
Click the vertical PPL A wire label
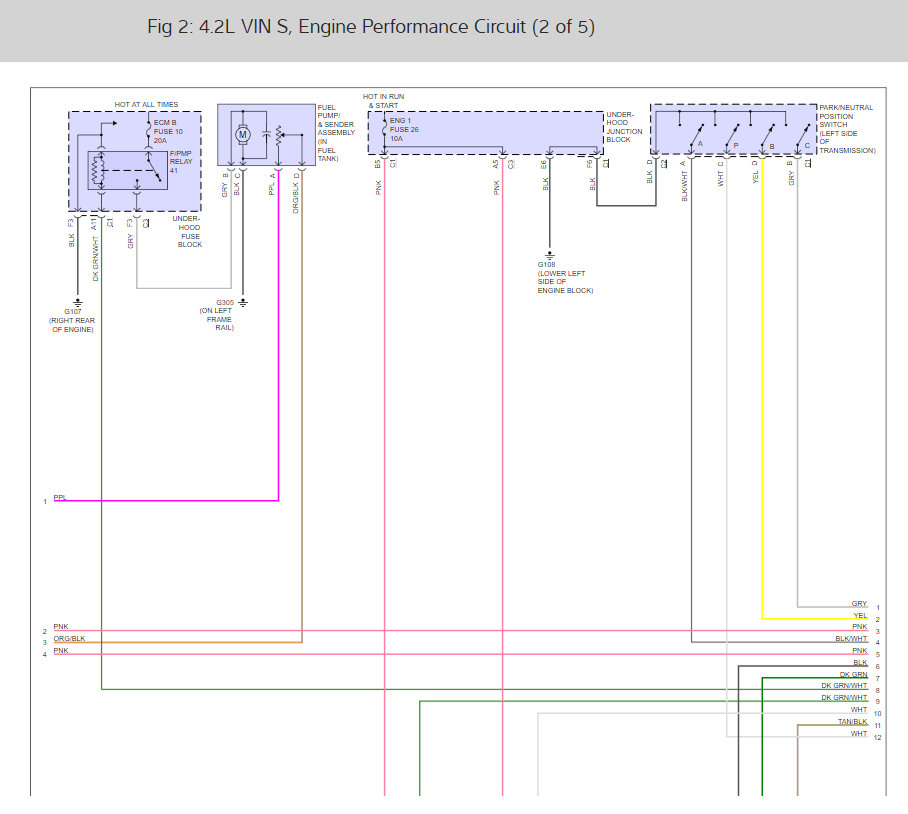click(272, 184)
